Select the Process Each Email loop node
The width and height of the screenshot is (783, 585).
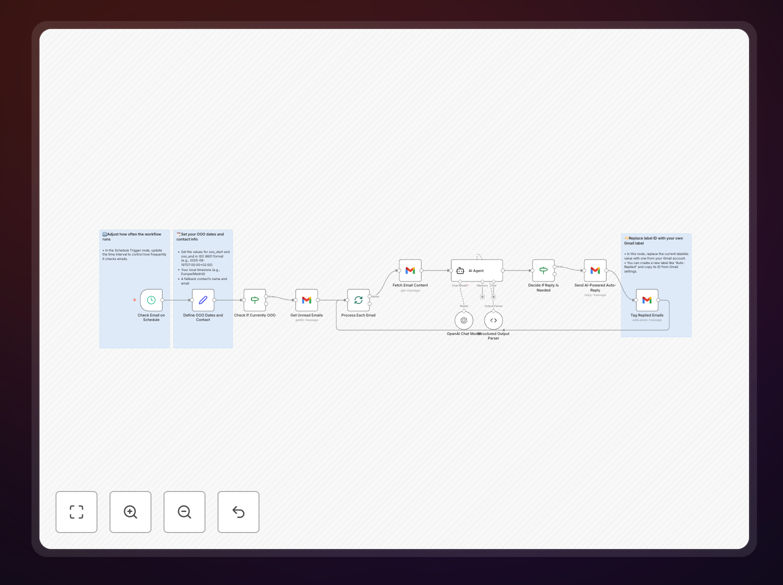[359, 300]
